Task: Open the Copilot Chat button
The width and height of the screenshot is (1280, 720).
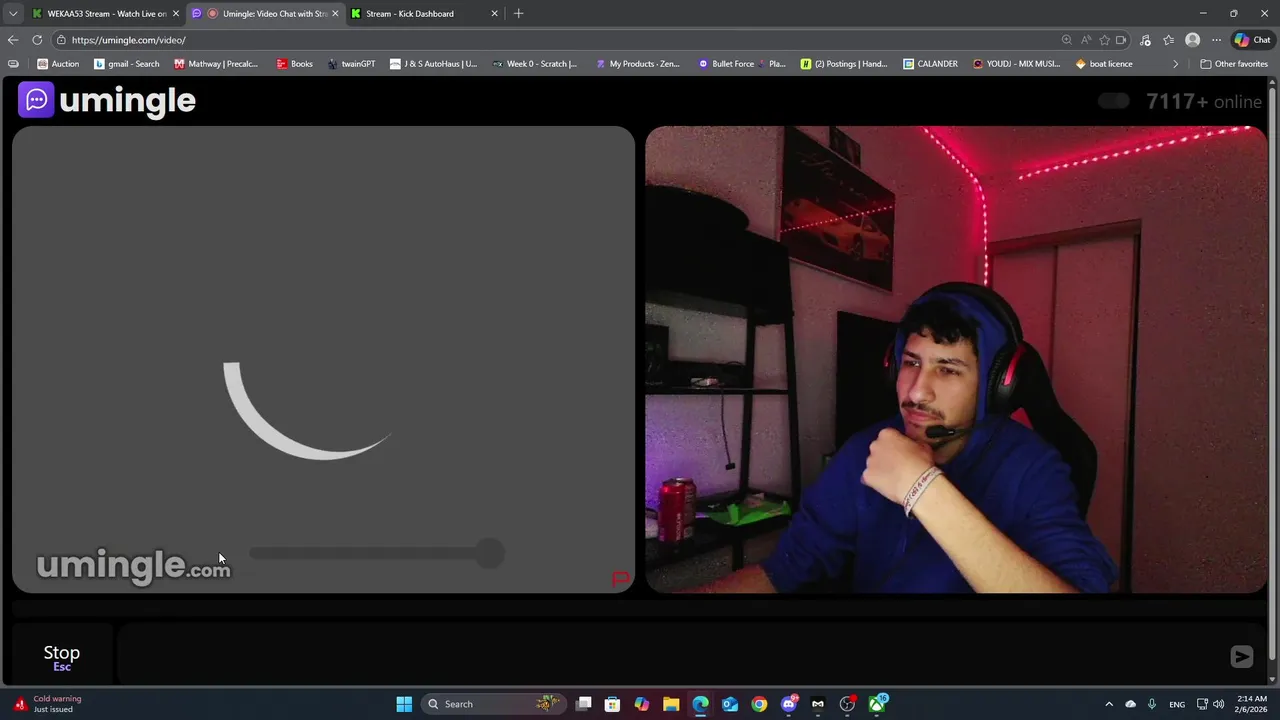Action: click(1253, 40)
